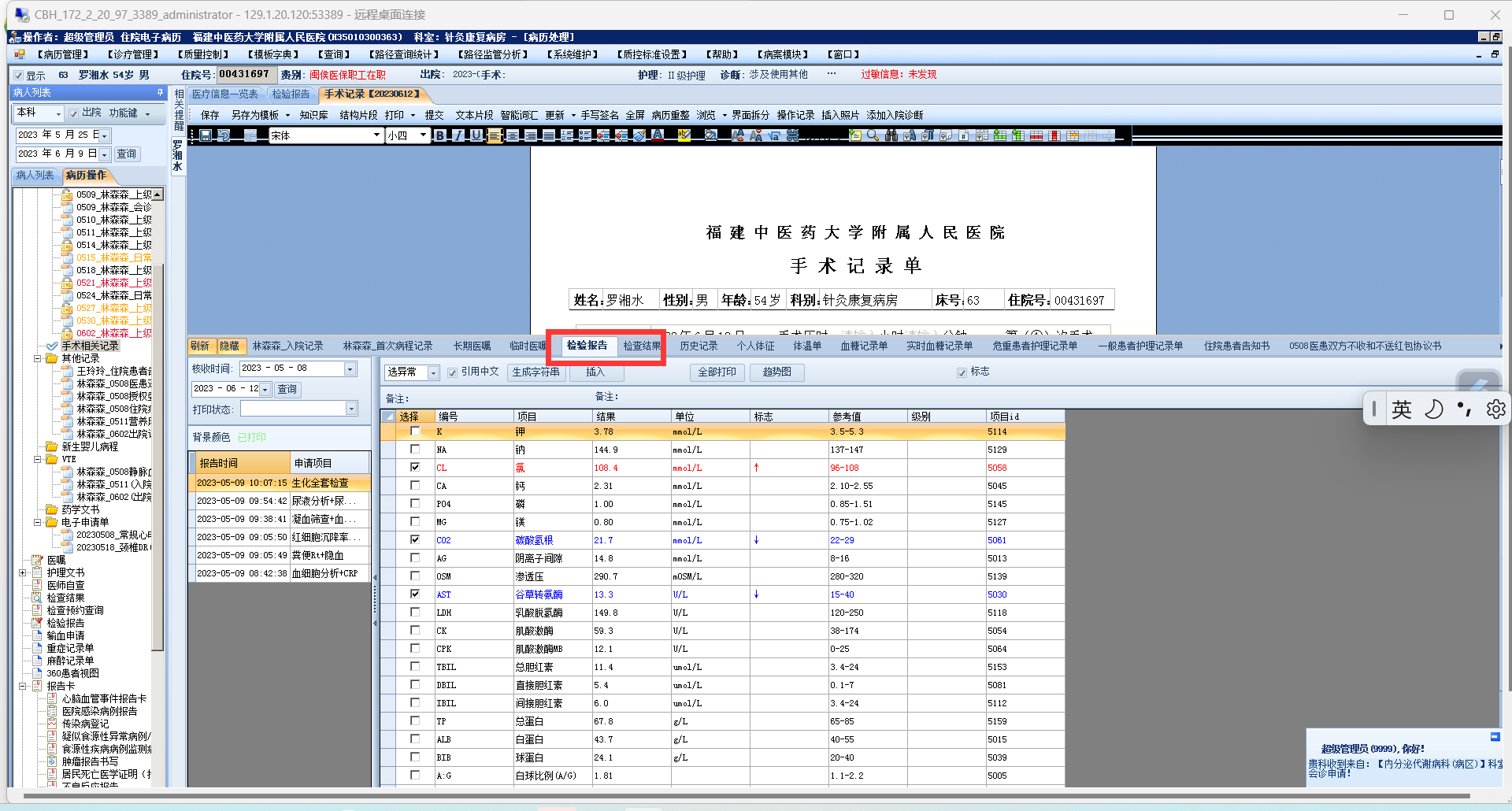1512x811 pixels.
Task: Click the 趋势图 button
Action: pyautogui.click(x=777, y=372)
